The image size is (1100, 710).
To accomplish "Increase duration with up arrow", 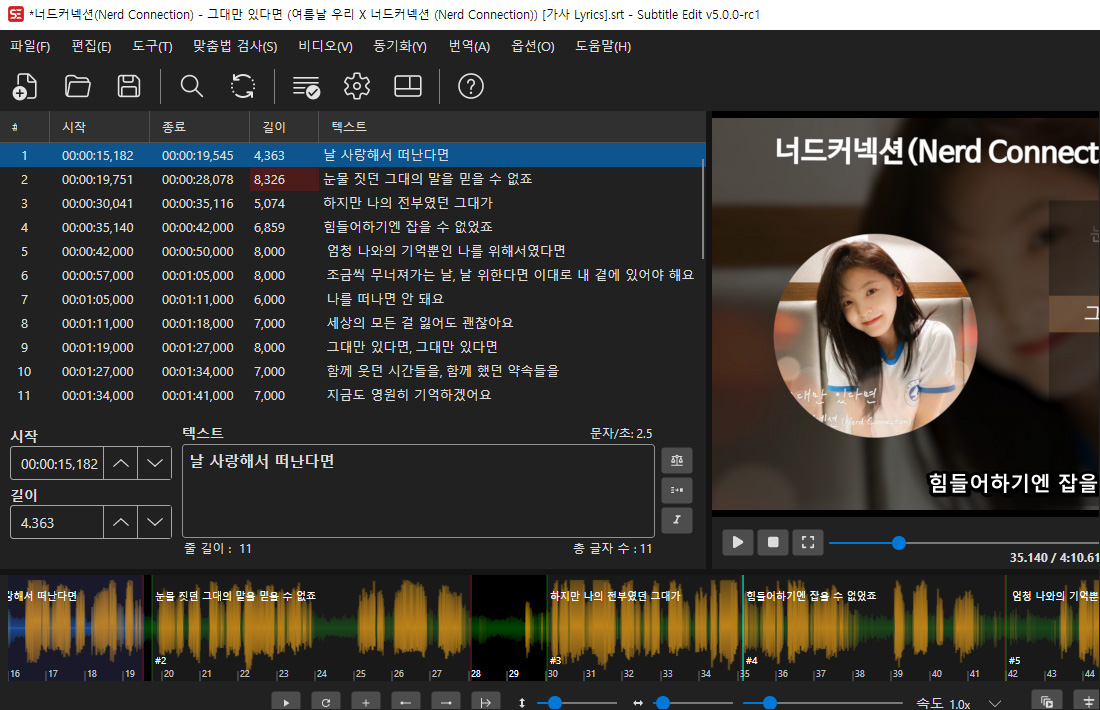I will [x=121, y=523].
